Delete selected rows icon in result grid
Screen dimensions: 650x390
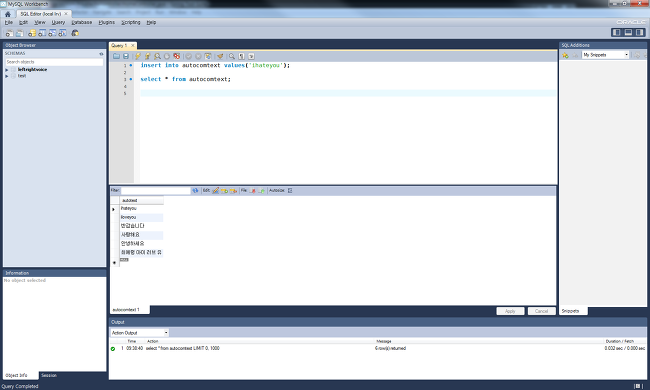point(233,191)
